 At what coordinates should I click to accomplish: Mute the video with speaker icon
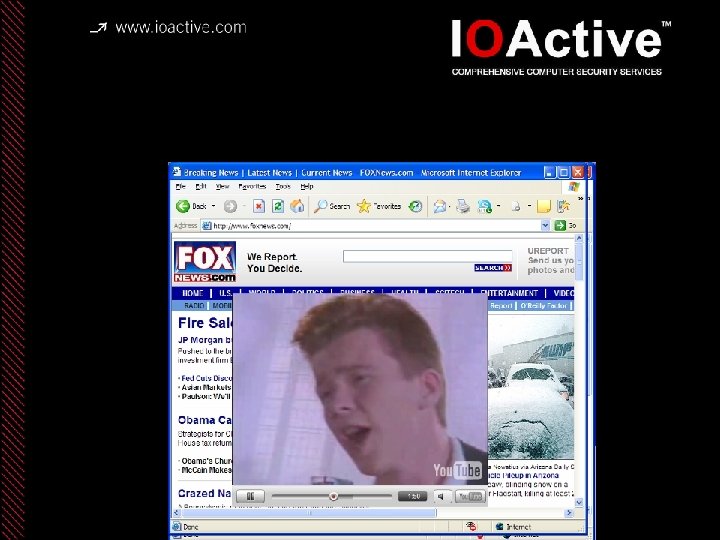(x=442, y=496)
